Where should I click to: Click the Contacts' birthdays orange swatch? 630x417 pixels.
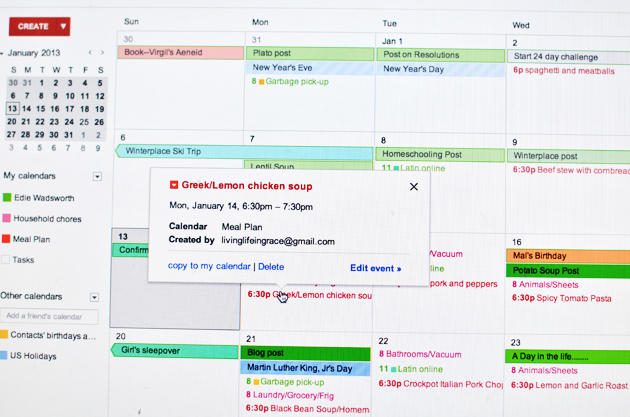4,334
